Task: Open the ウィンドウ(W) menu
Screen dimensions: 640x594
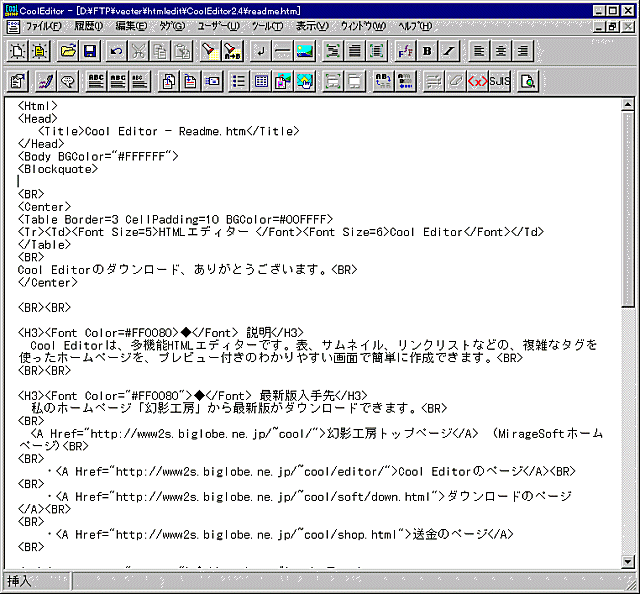Action: [363, 27]
